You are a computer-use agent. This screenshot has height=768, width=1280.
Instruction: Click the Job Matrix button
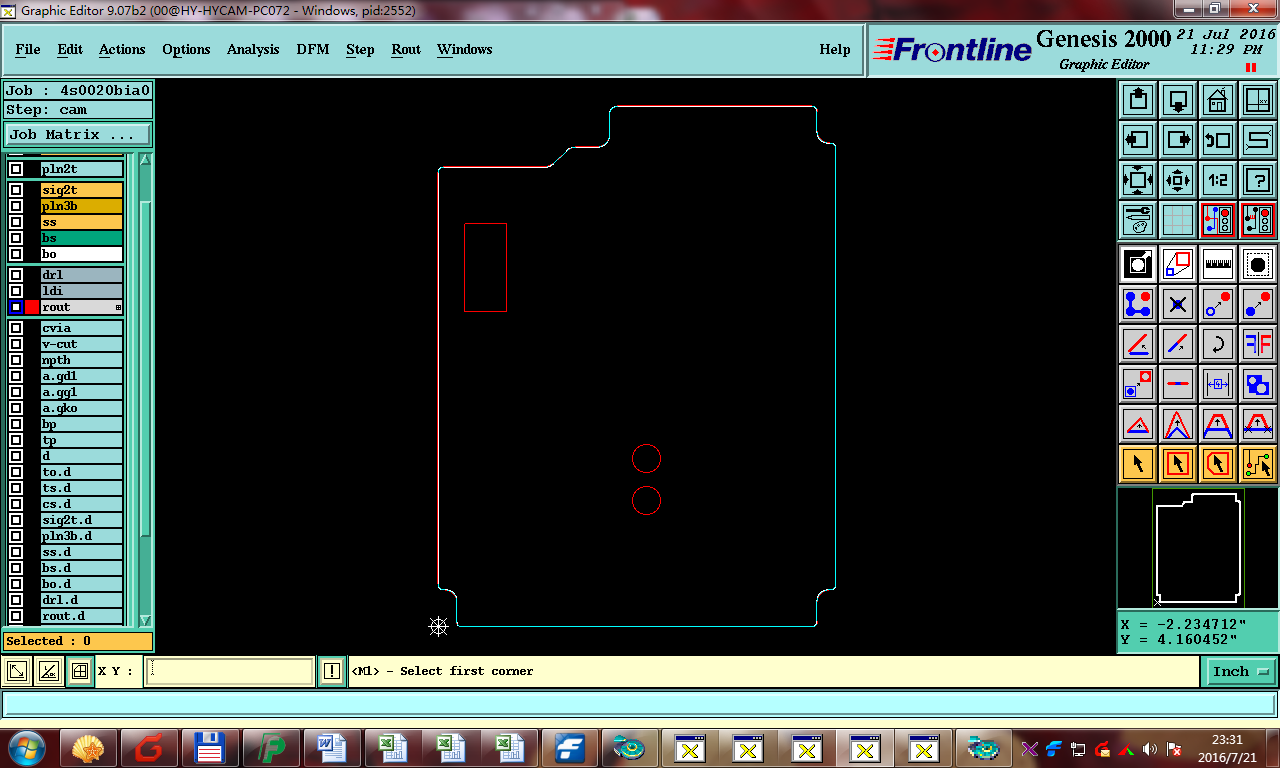[x=78, y=134]
